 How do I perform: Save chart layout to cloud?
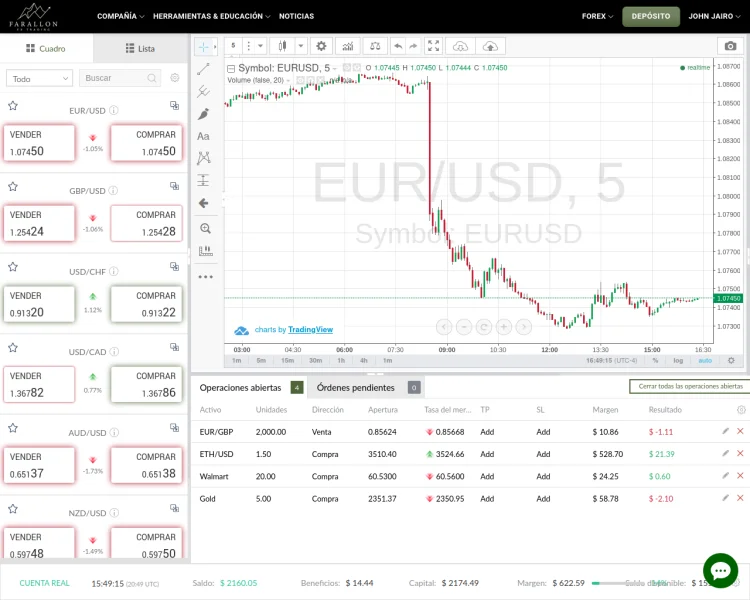coord(490,46)
